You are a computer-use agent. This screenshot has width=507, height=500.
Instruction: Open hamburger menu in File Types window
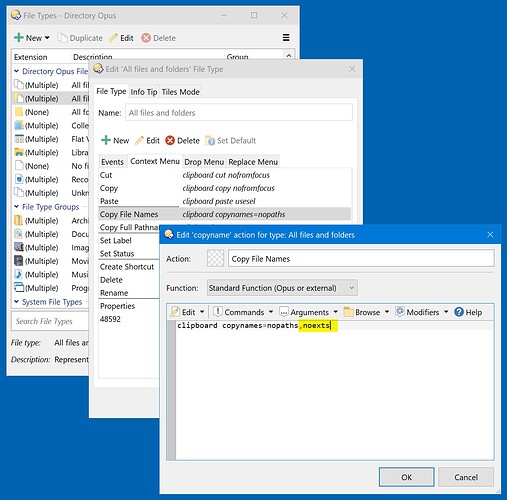(x=286, y=38)
